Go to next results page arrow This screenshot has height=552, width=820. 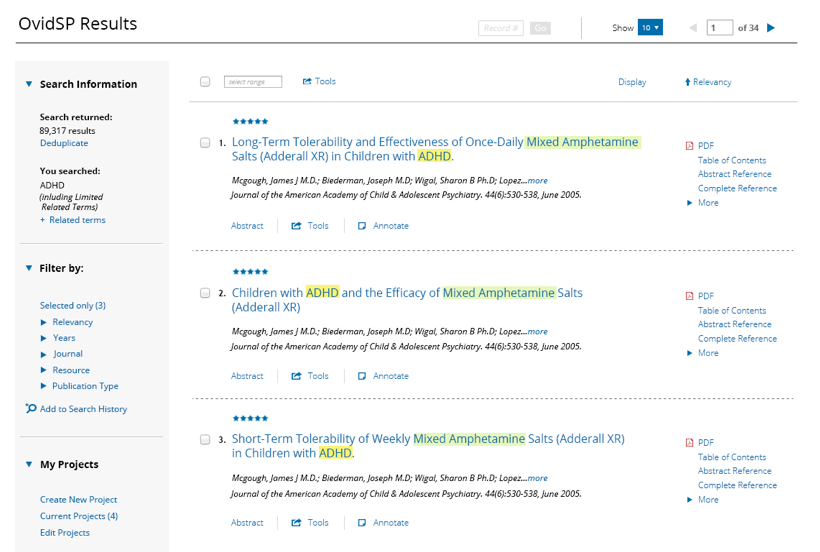coord(771,28)
